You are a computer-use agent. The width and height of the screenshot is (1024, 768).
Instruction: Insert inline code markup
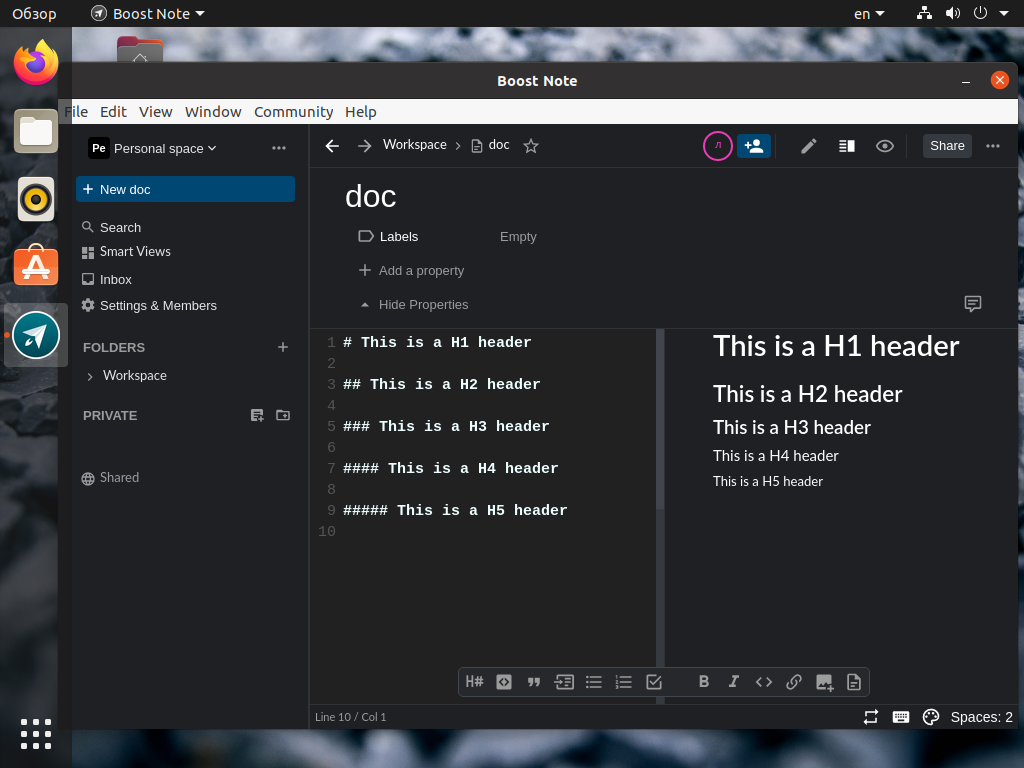coord(763,682)
